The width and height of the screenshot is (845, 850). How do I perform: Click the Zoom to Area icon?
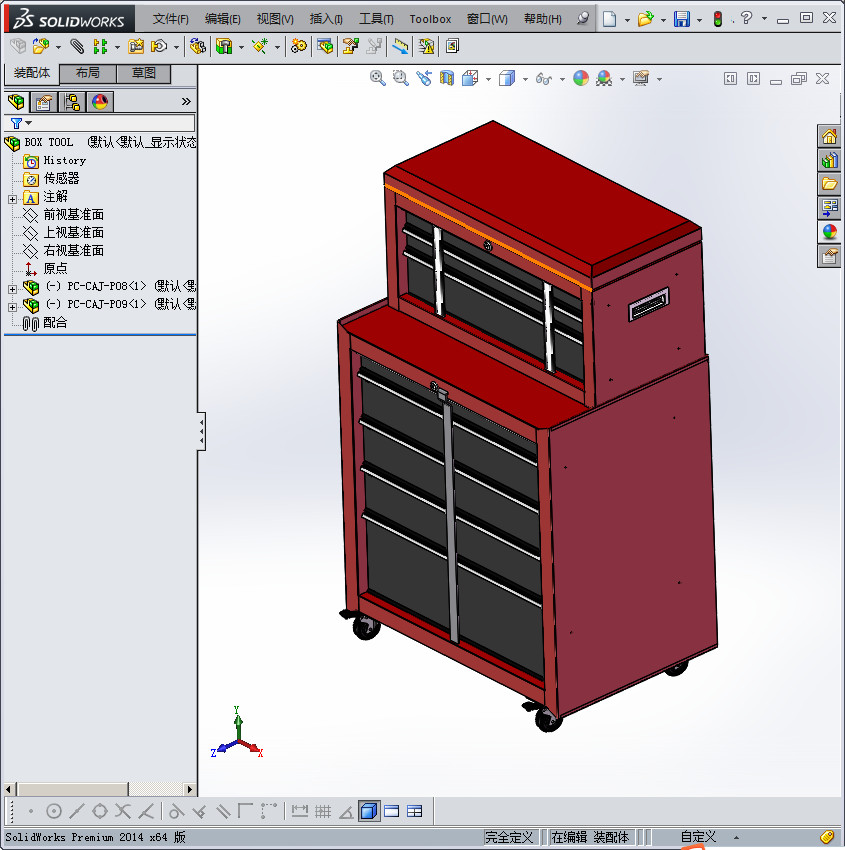pos(401,79)
